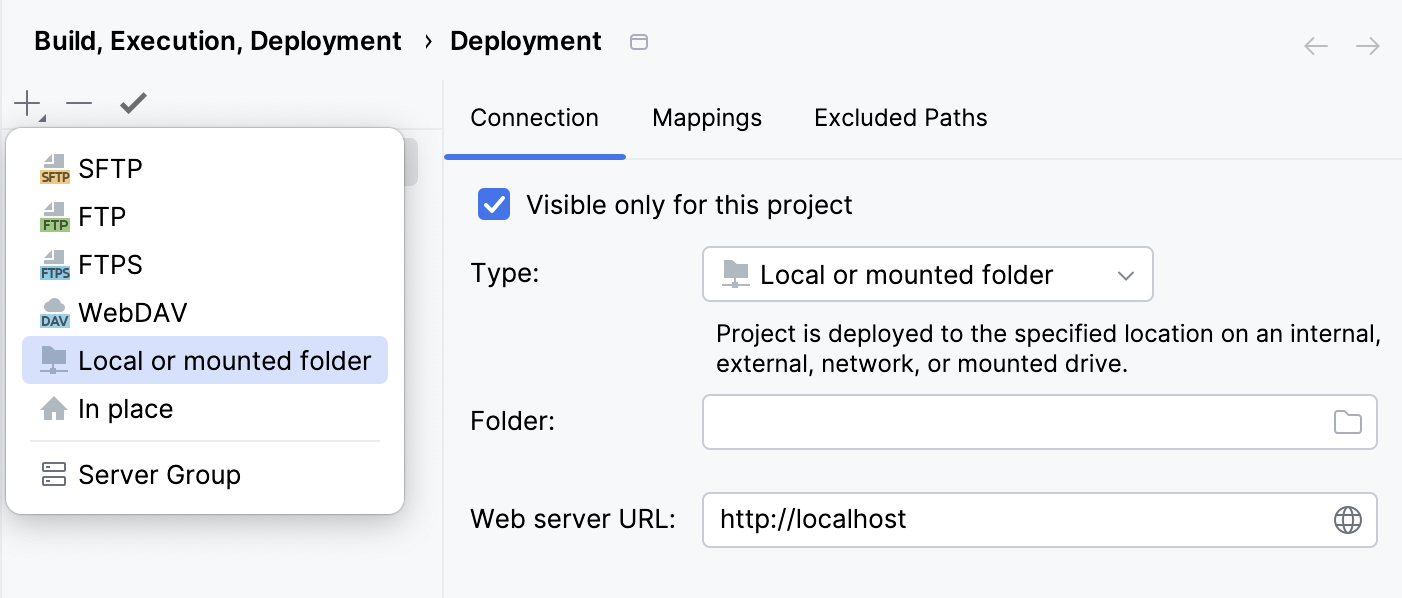Browse for a deployment folder
The width and height of the screenshot is (1402, 598).
tap(1347, 421)
